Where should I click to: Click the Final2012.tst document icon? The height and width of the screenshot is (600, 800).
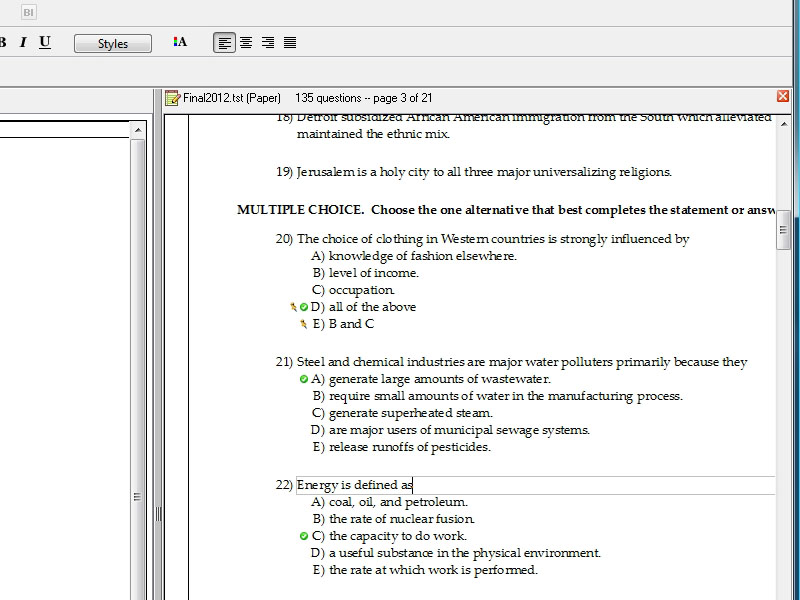click(x=172, y=97)
